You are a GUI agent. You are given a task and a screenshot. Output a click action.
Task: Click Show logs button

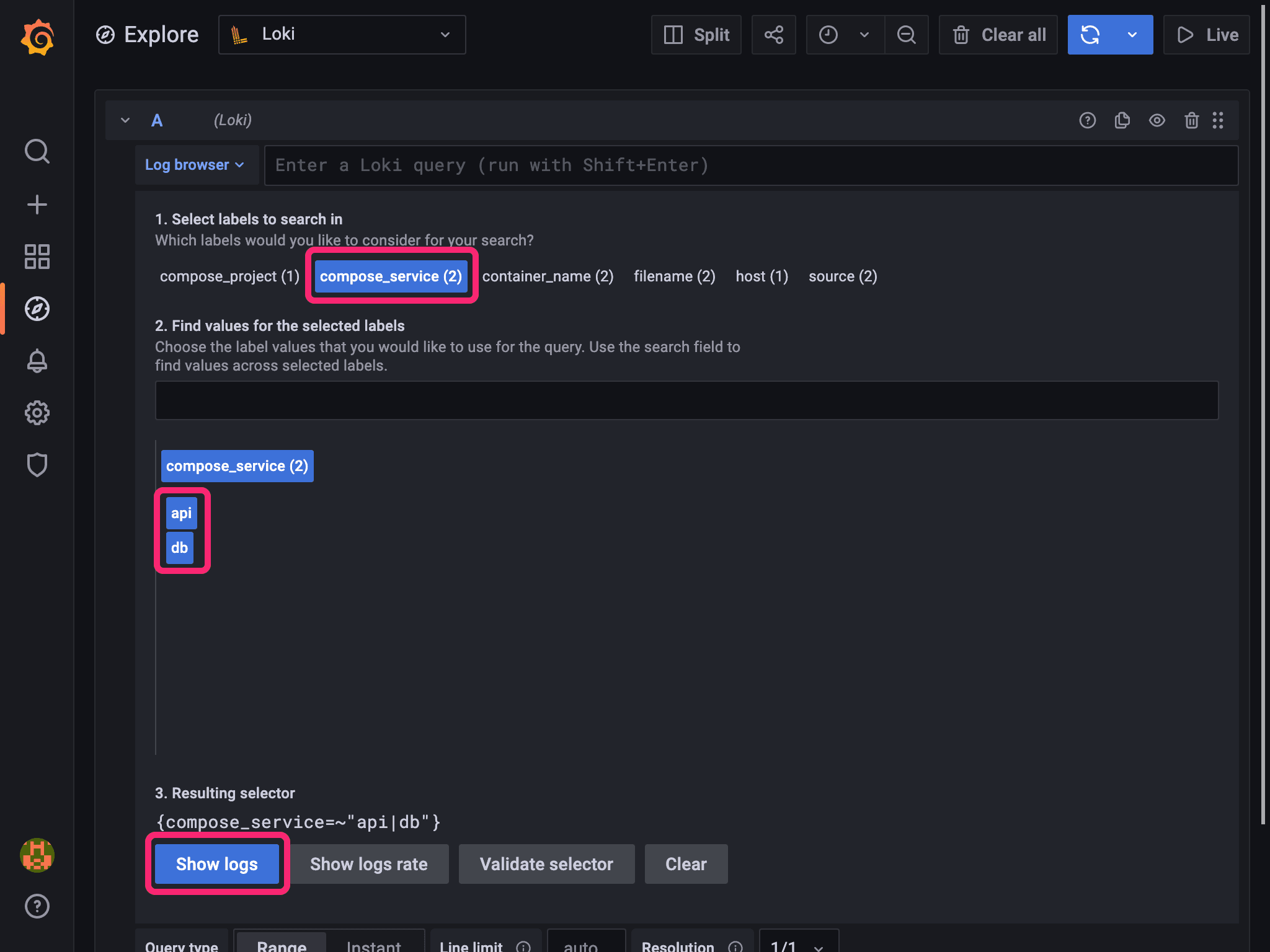tap(217, 864)
